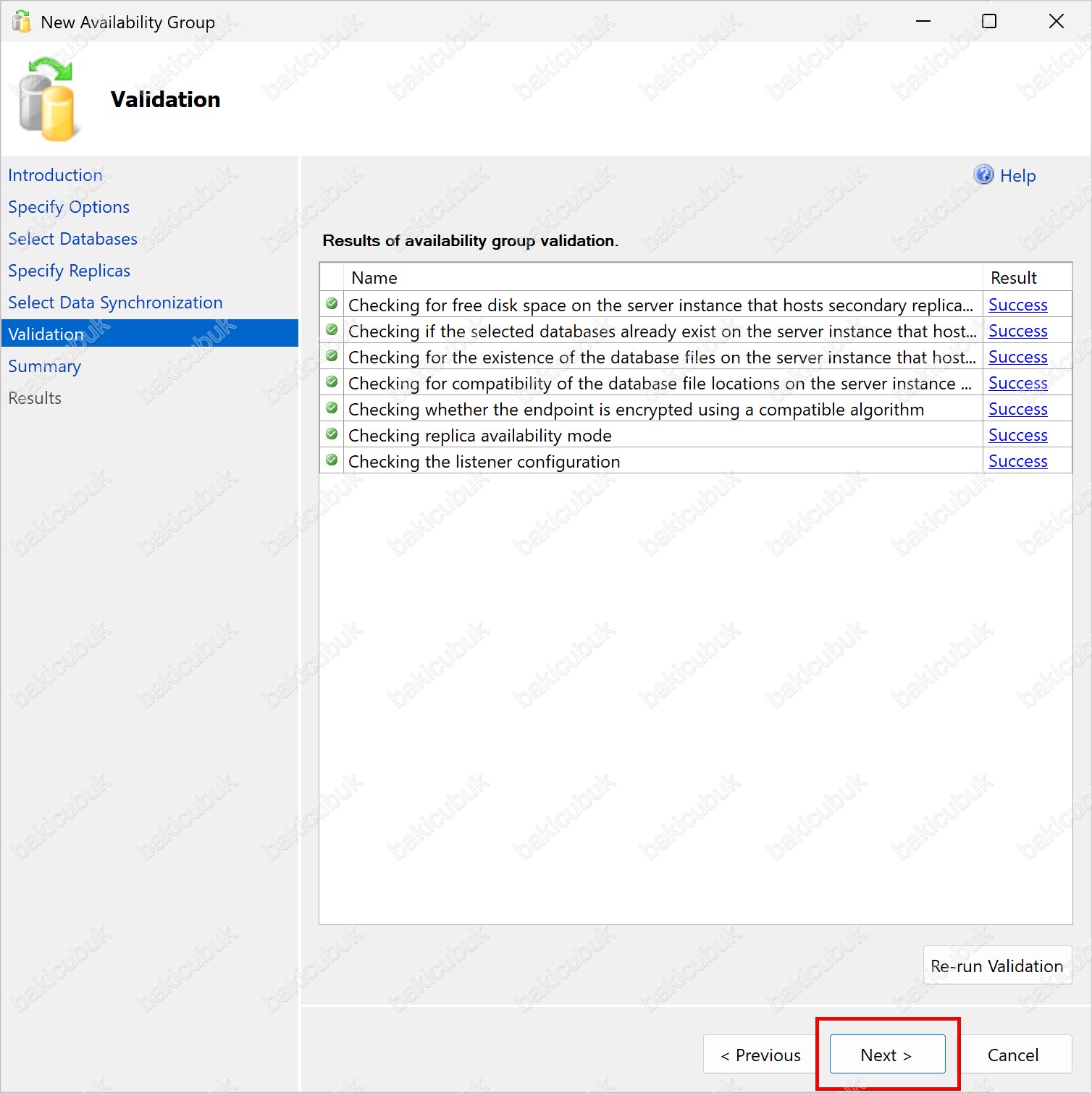
Task: Click the title bar application icon
Action: [22, 22]
